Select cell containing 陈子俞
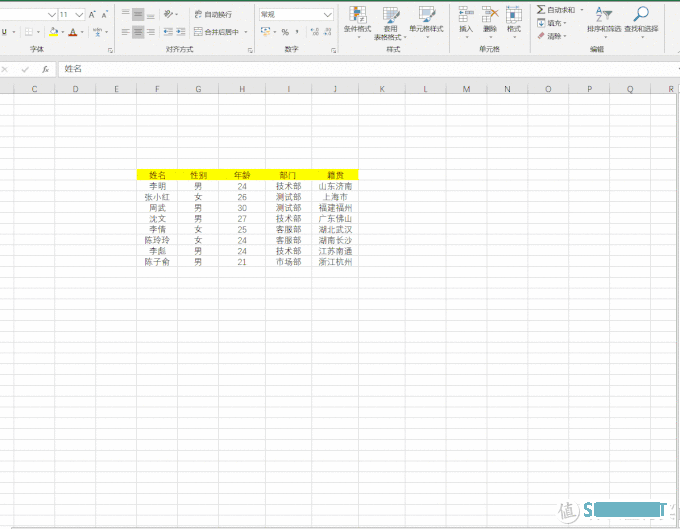The width and height of the screenshot is (680, 529). [x=157, y=262]
